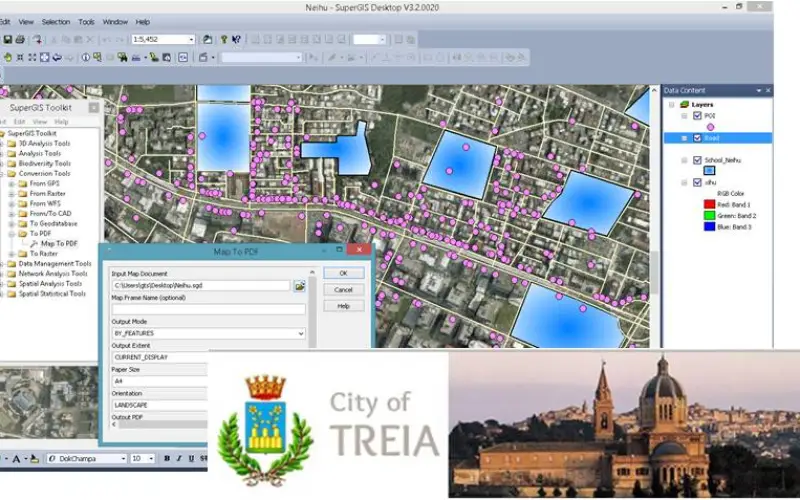Image resolution: width=800 pixels, height=500 pixels.
Task: Open the View menu
Action: [x=26, y=22]
